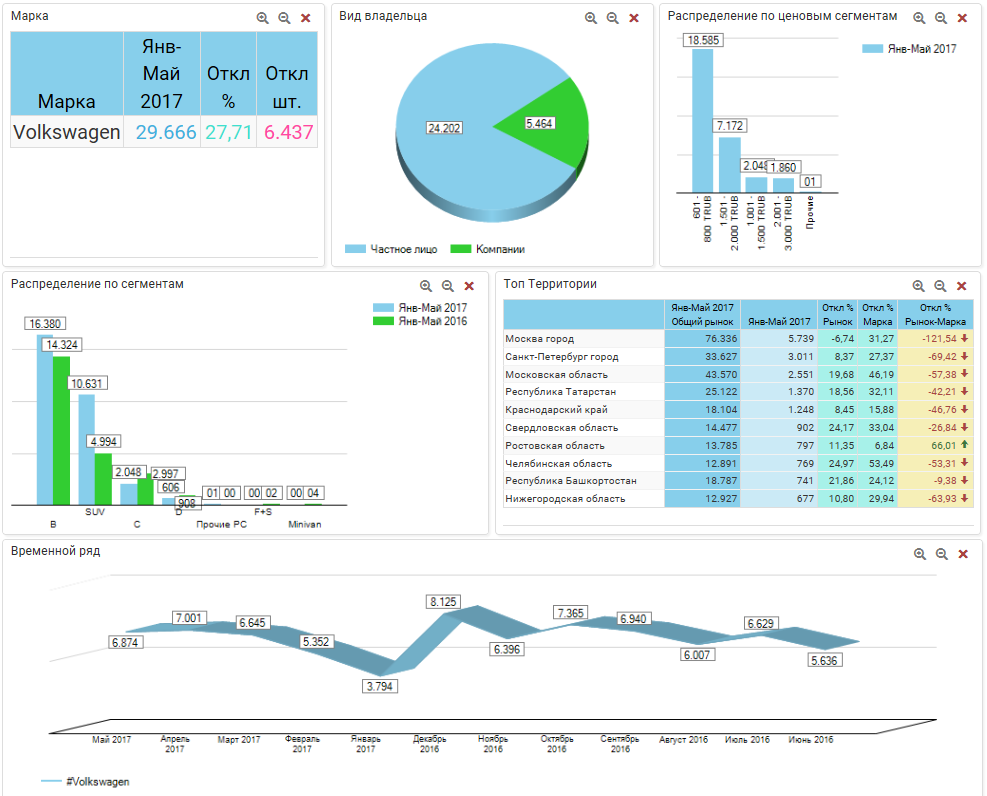Image resolution: width=987 pixels, height=796 pixels.
Task: Zoom in on the Марка panel
Action: (x=262, y=18)
